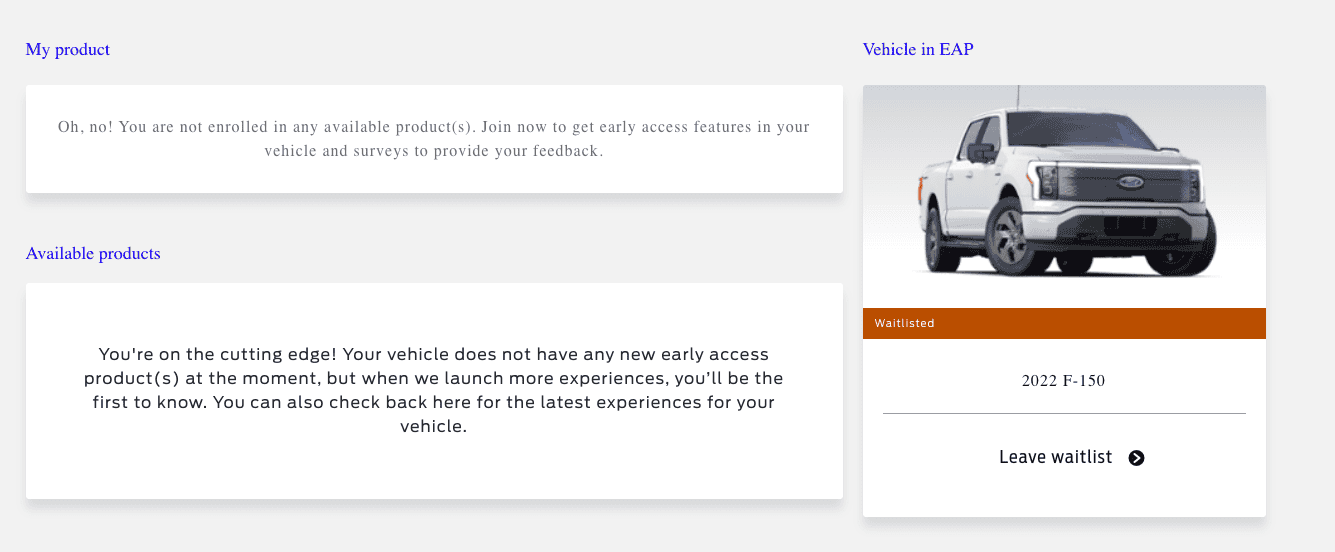Click the divider line below 2022 F-150
Screen dimensions: 1335x552
[1064, 413]
